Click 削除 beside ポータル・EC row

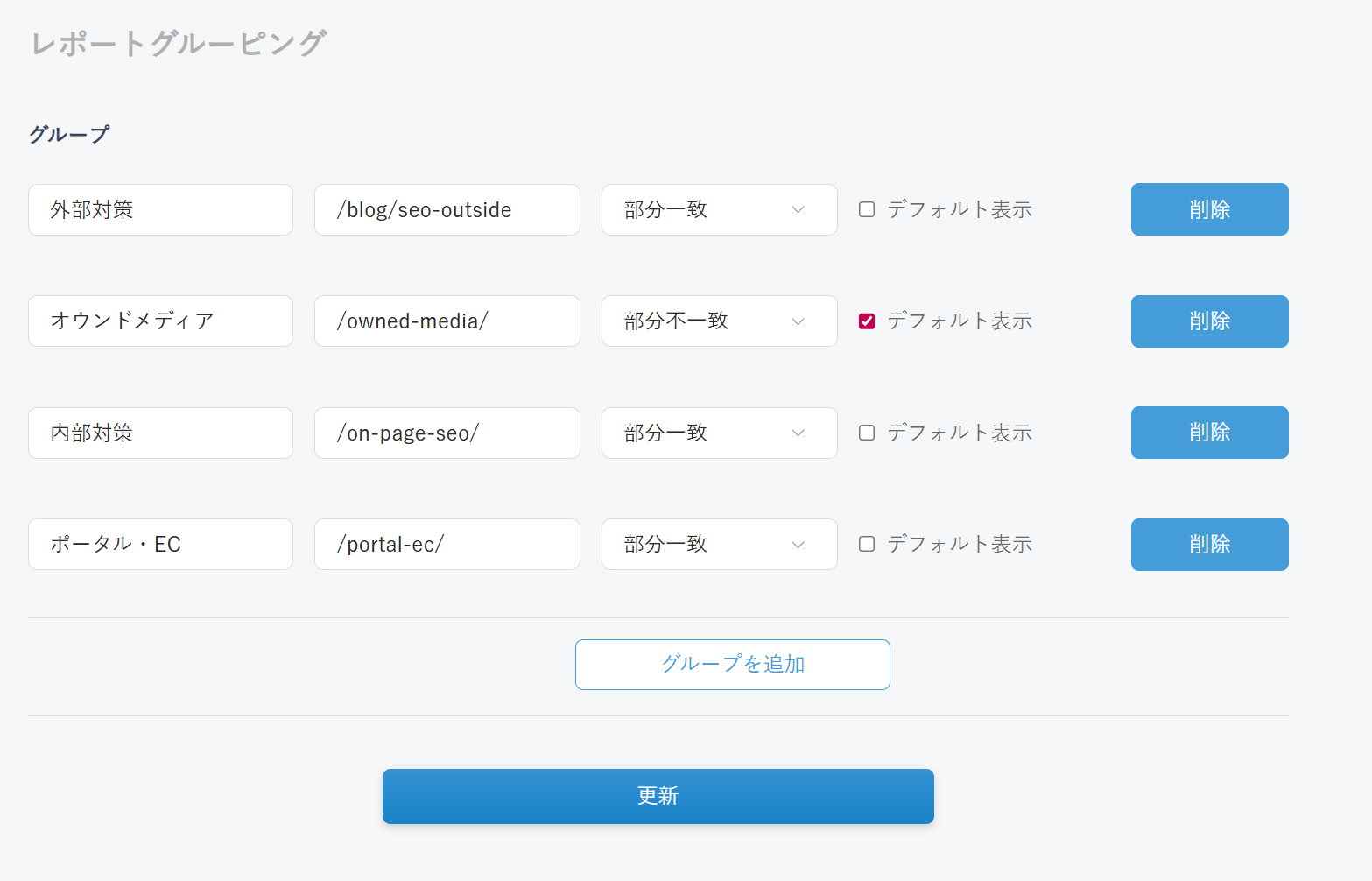(x=1209, y=544)
